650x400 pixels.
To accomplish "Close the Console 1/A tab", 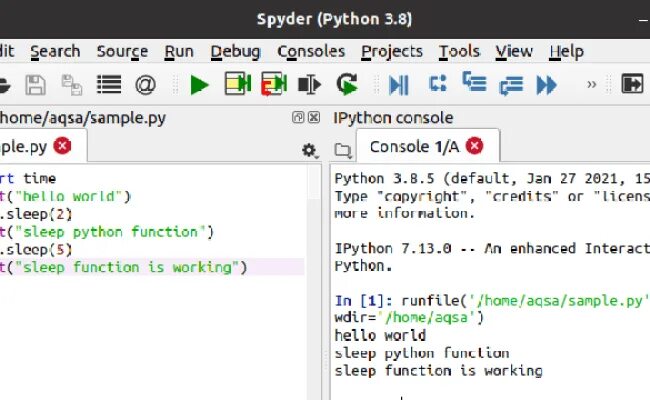I will point(475,146).
